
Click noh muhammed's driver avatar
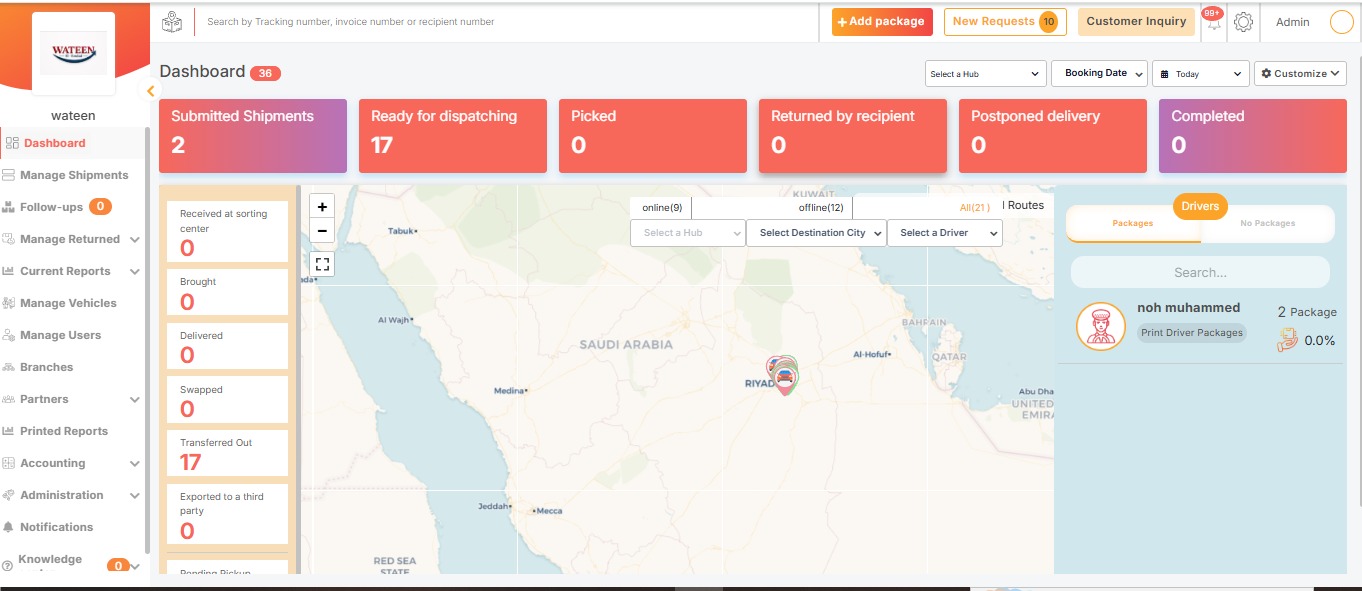(1101, 327)
